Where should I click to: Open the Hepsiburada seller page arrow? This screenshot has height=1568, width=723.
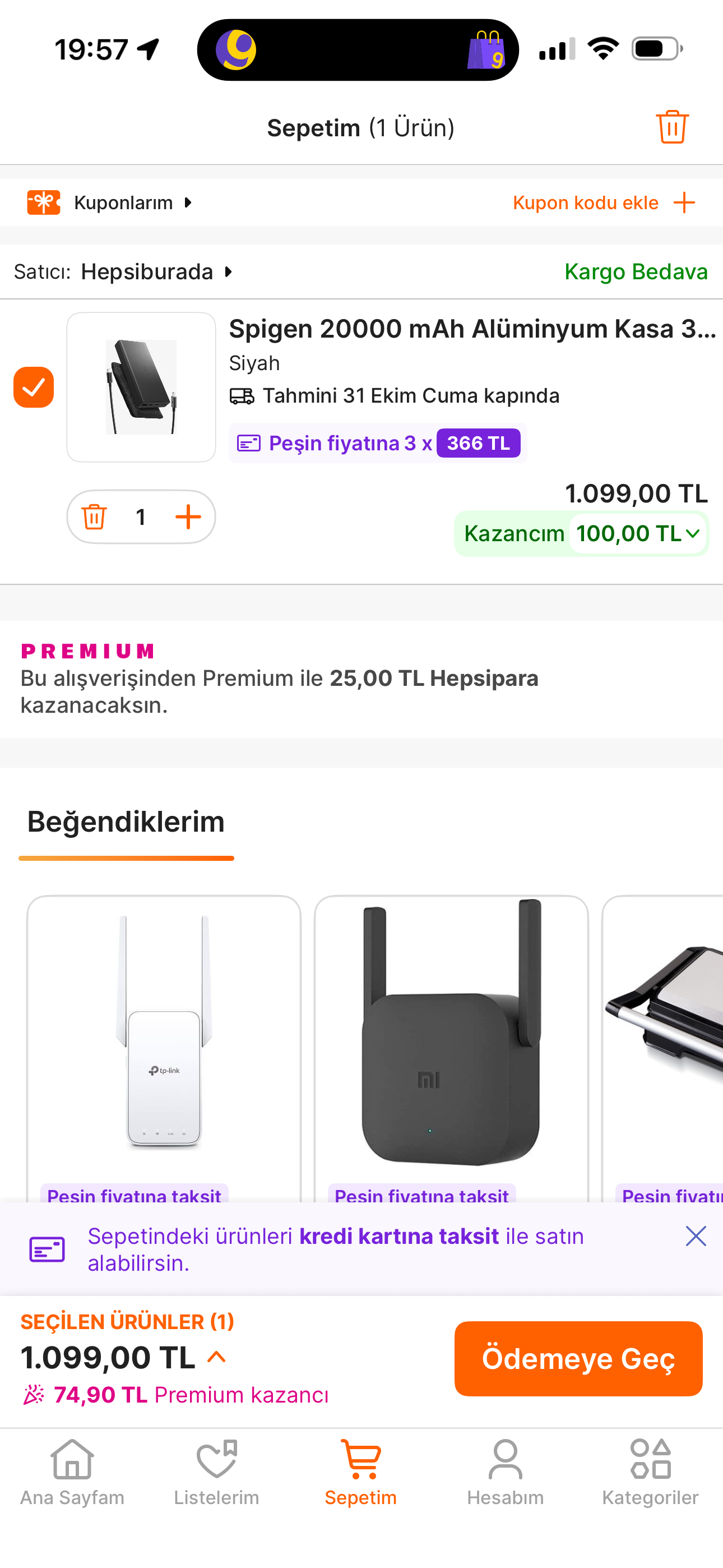tap(228, 271)
